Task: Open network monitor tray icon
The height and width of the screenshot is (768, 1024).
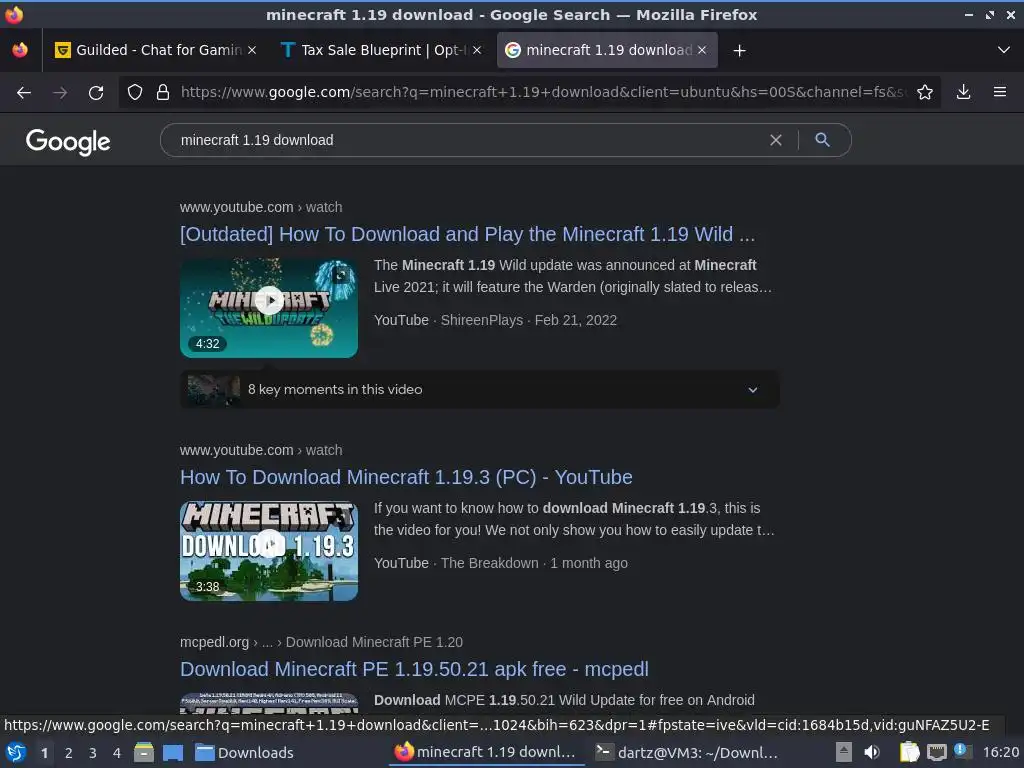Action: point(936,752)
